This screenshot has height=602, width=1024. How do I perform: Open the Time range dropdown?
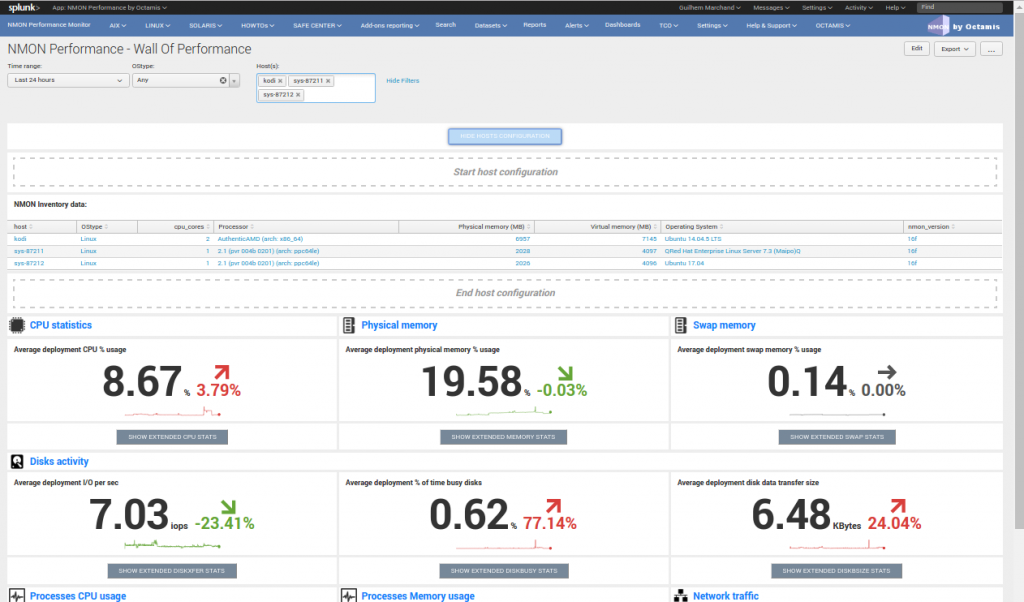(x=67, y=79)
